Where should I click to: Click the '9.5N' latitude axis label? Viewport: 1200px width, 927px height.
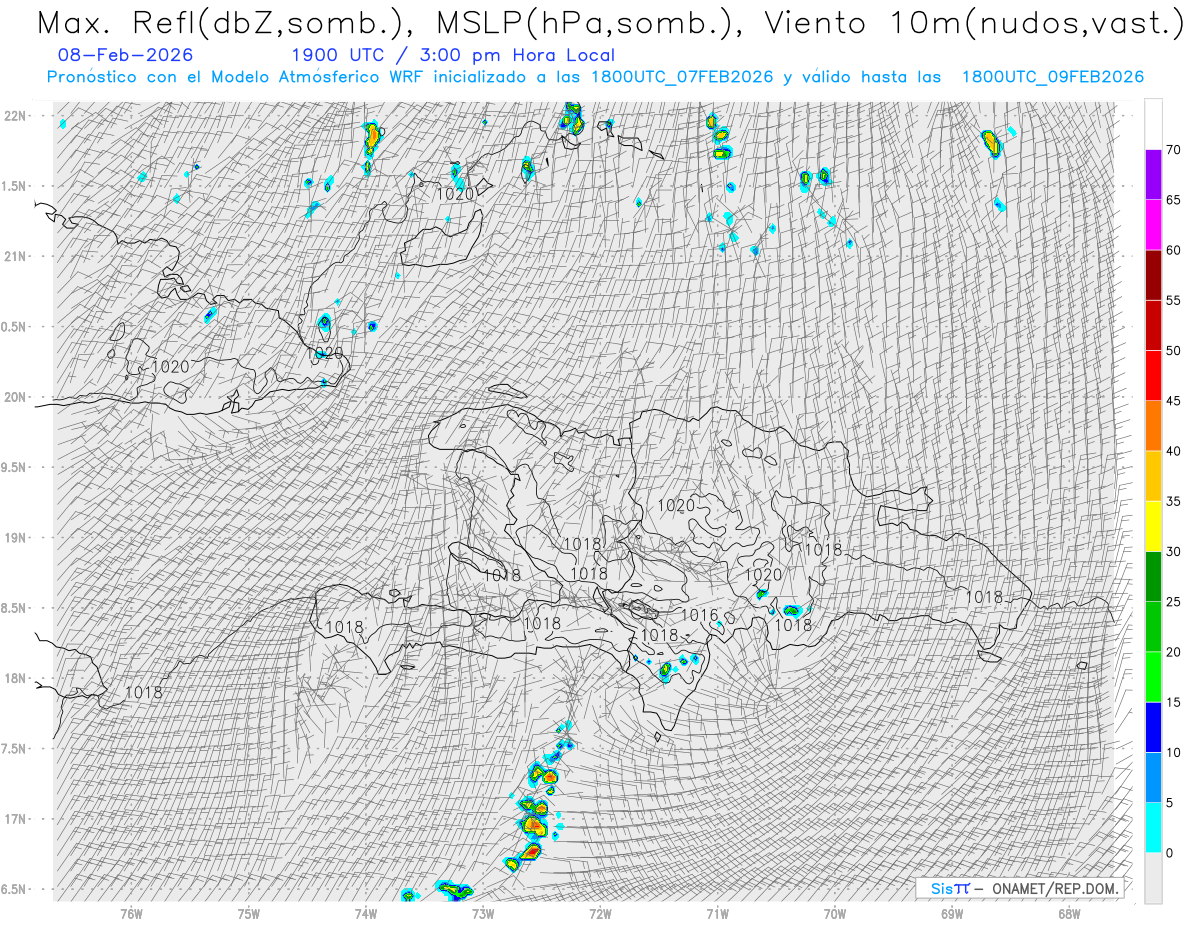pos(15,467)
